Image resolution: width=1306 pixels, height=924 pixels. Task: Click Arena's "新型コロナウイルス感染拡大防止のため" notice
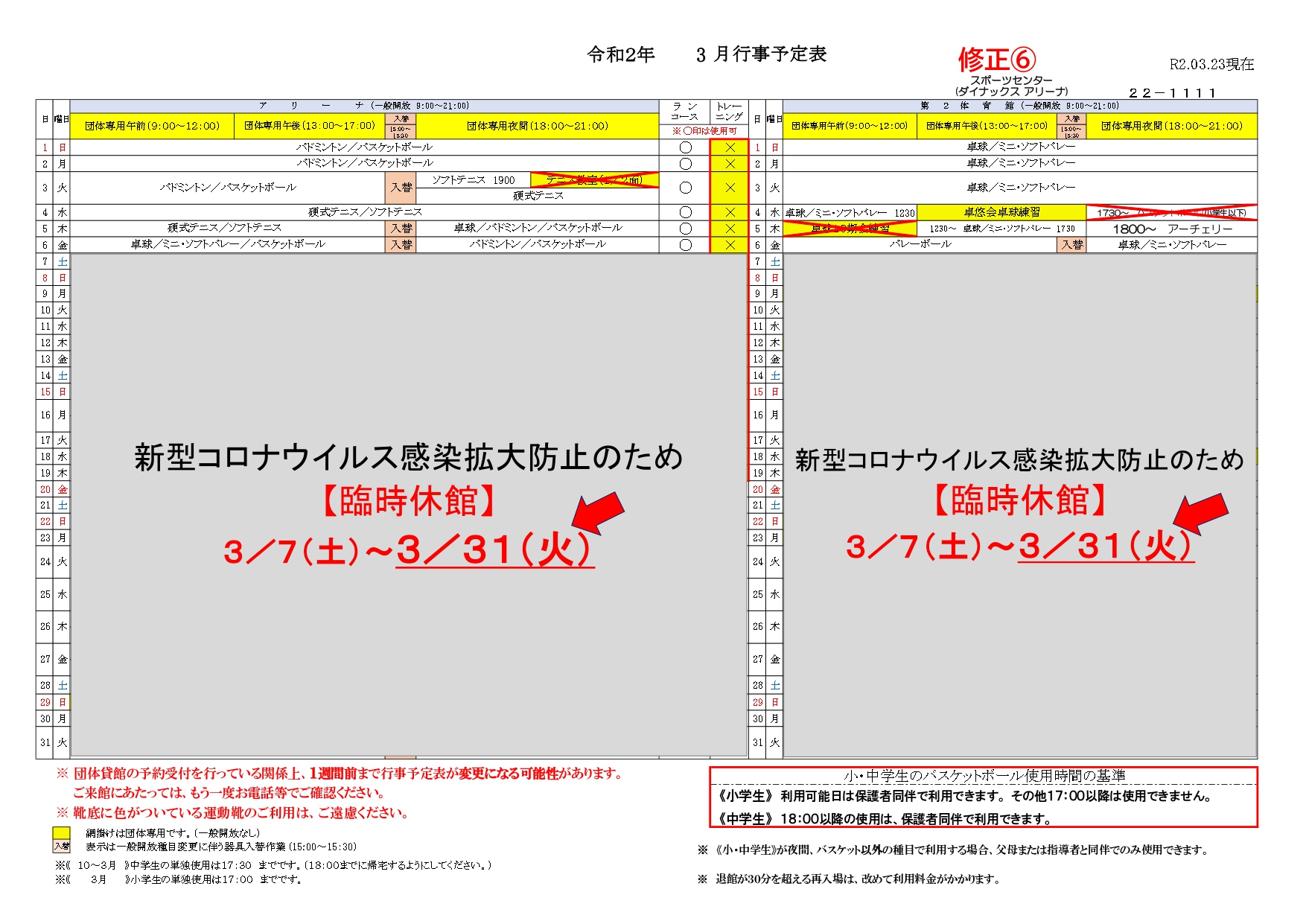pyautogui.click(x=408, y=457)
